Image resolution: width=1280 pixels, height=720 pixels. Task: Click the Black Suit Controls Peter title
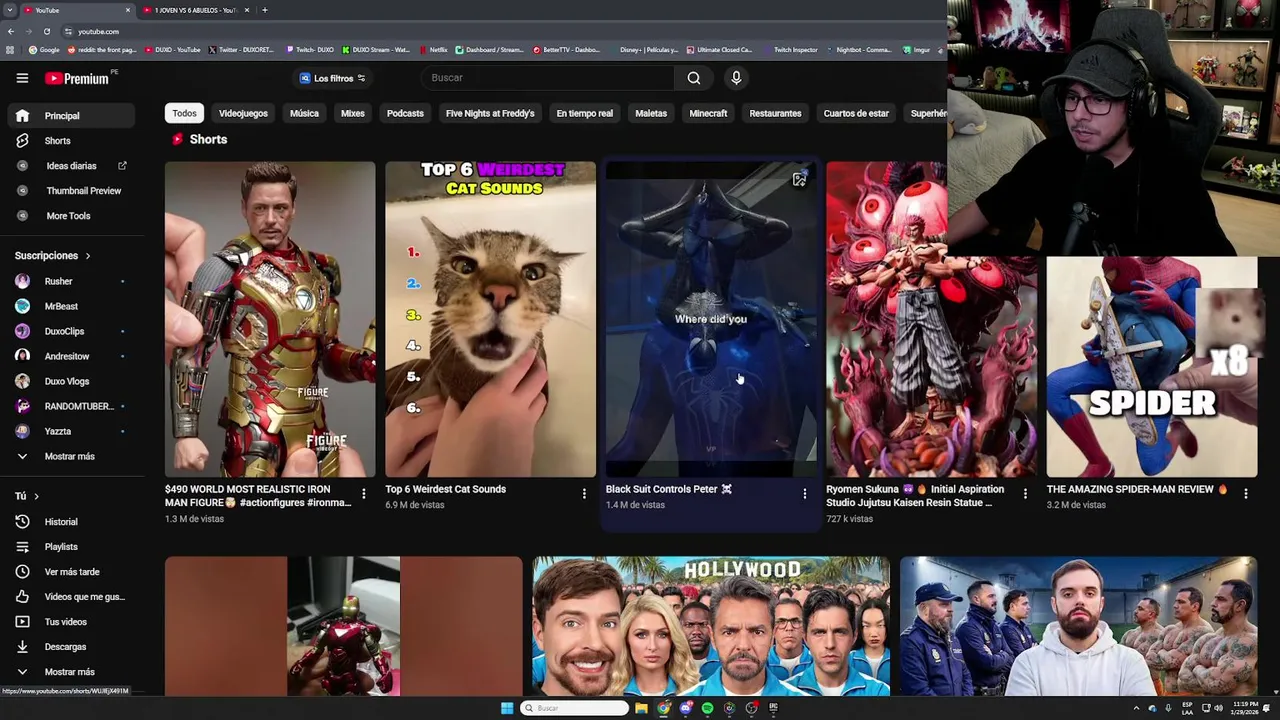(669, 489)
